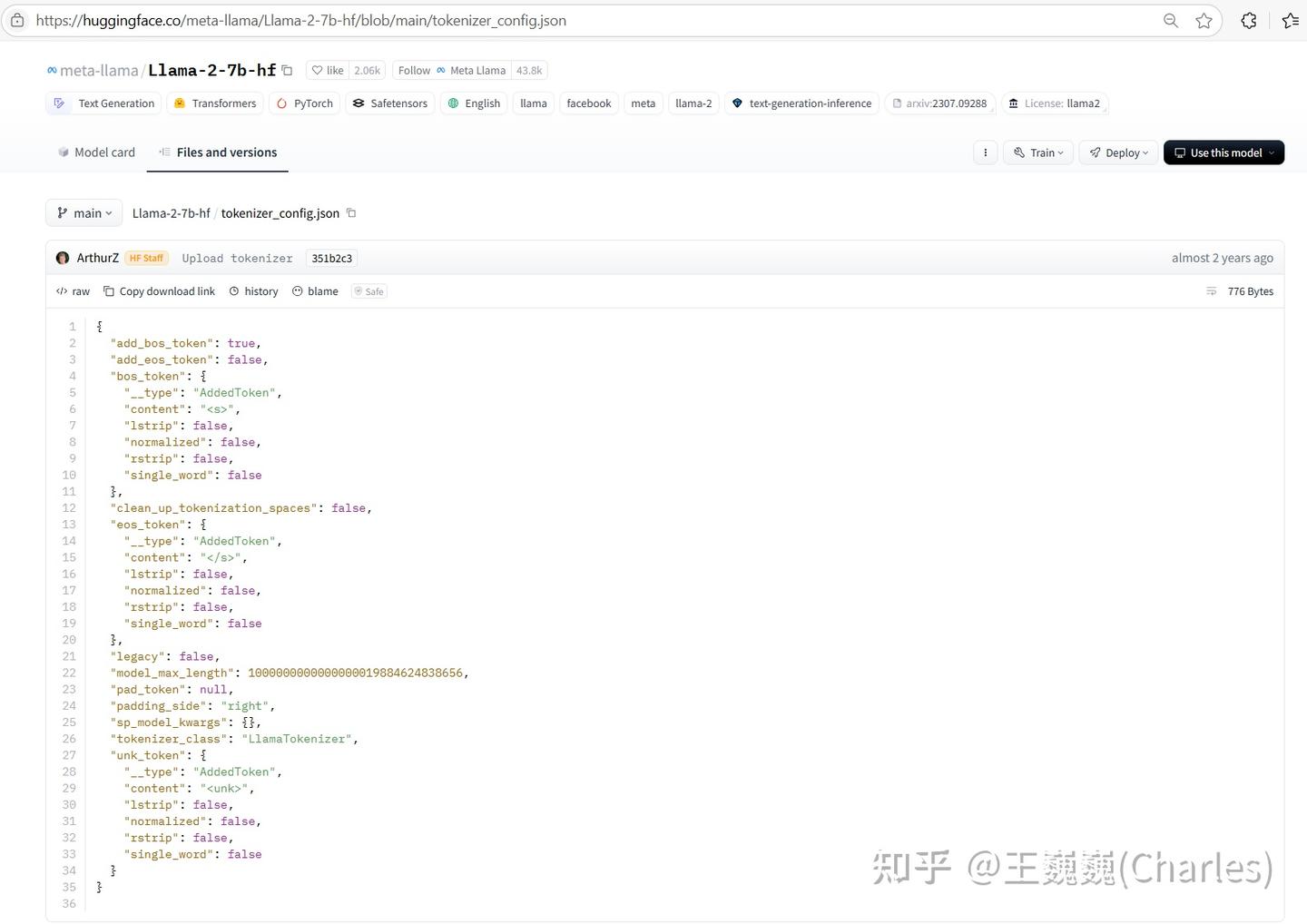
Task: Filter by the PyTorch tag
Action: point(304,103)
